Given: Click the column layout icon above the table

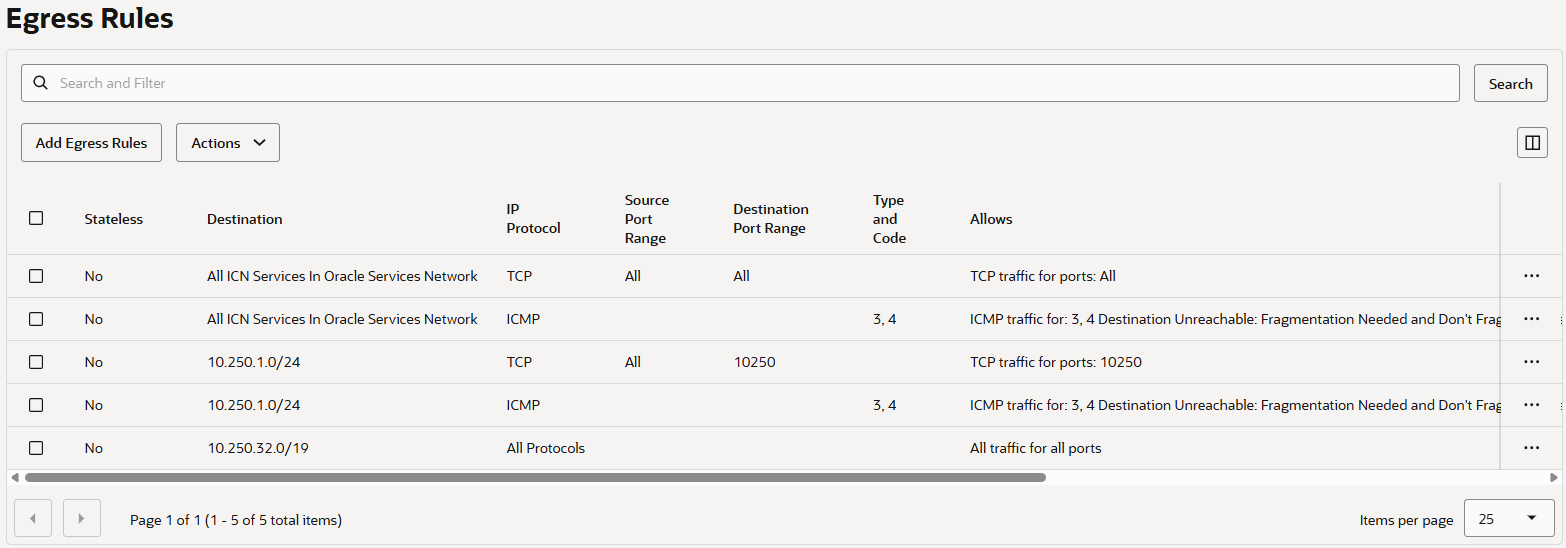Looking at the screenshot, I should pos(1531,143).
